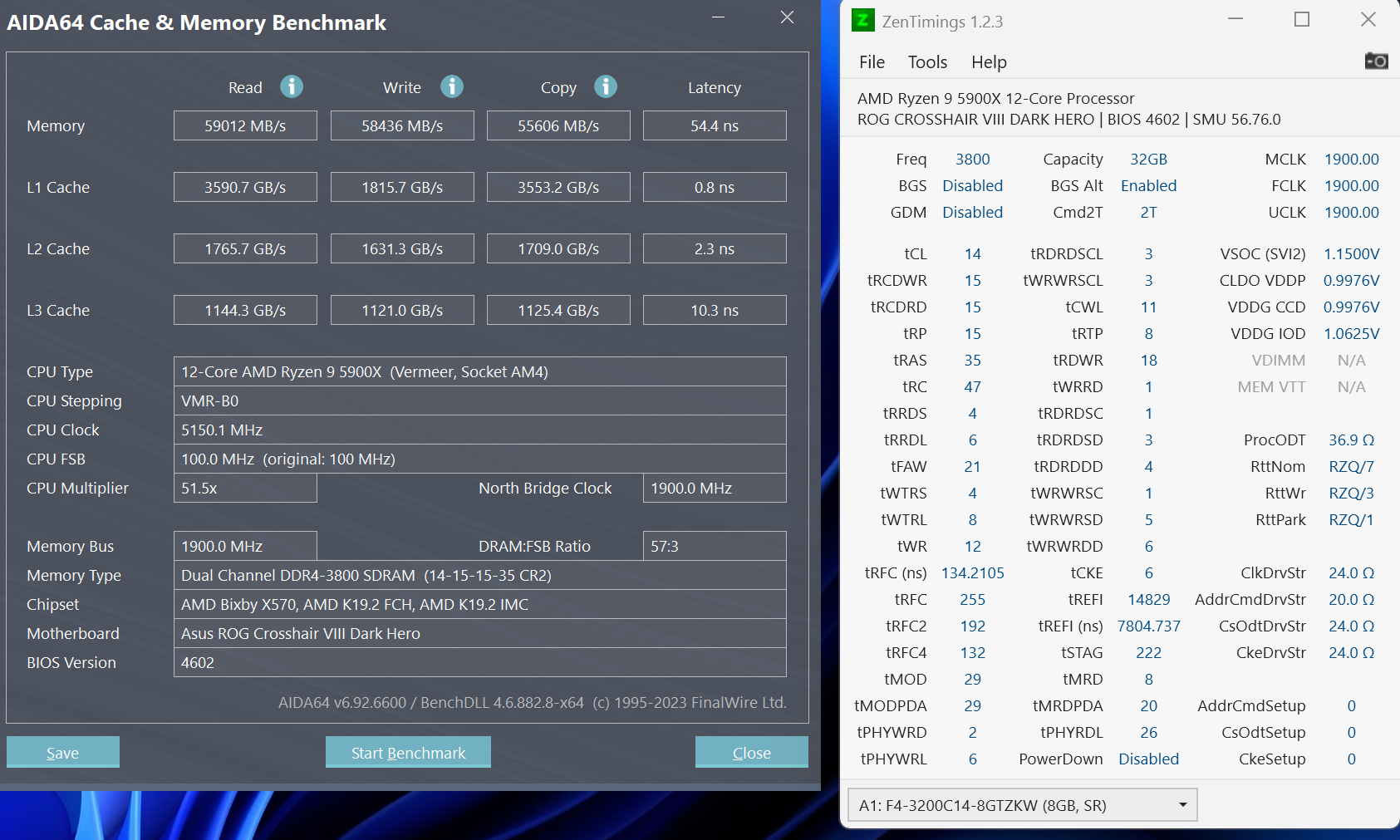Viewport: 1400px width, 840px height.
Task: Click the GDM Disabled value
Action: [972, 212]
